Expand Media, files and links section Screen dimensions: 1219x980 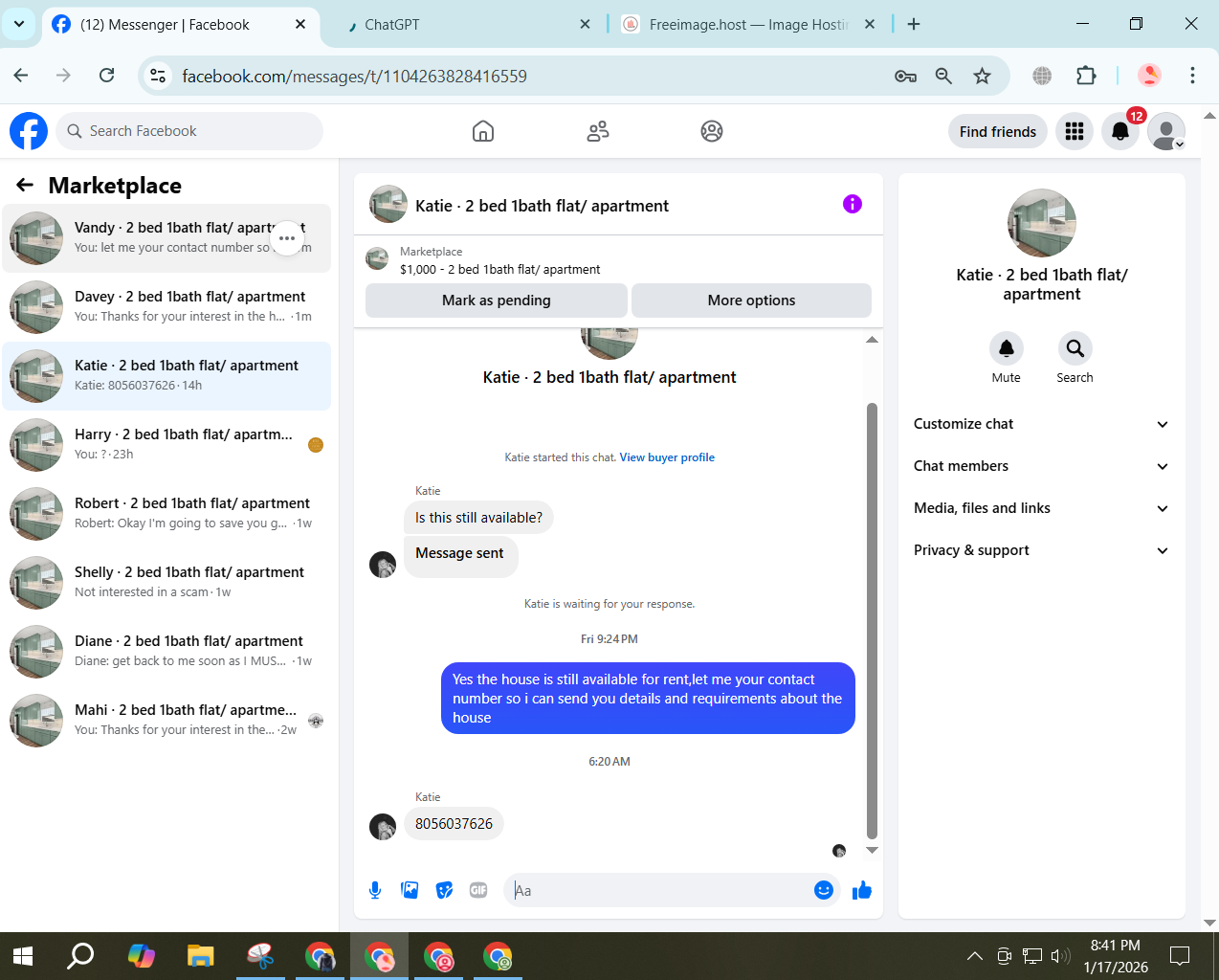click(1042, 508)
